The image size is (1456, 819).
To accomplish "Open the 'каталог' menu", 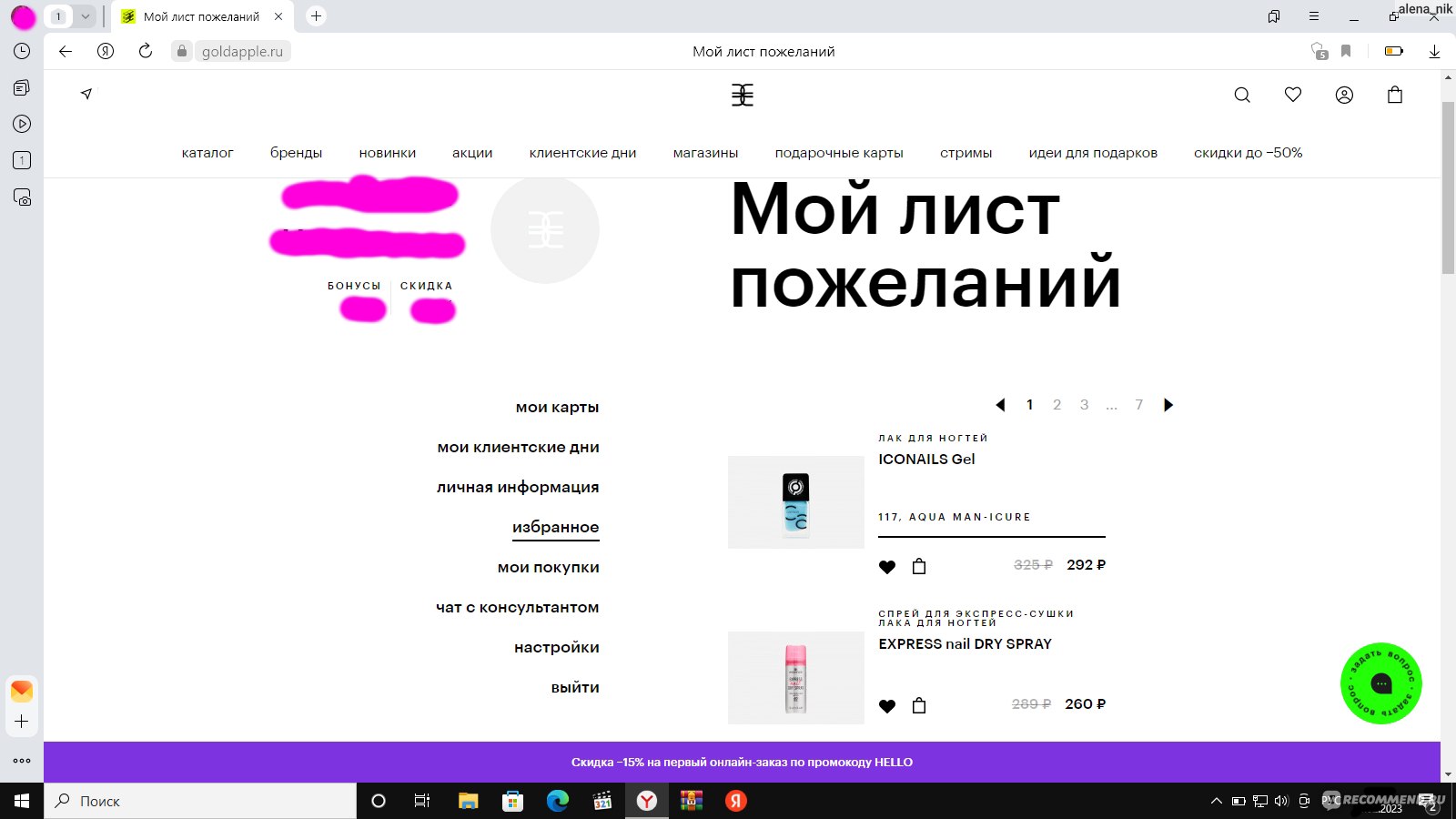I will [x=207, y=153].
